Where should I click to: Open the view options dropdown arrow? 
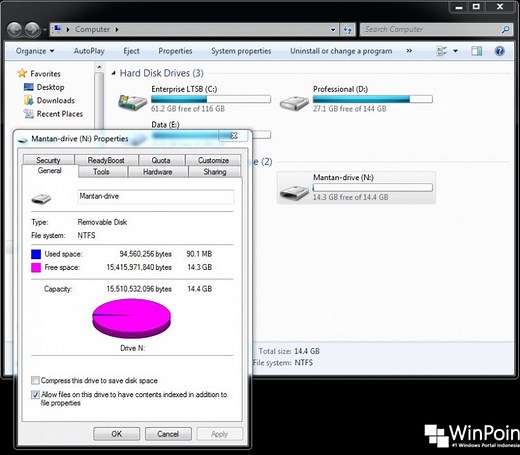(455, 51)
